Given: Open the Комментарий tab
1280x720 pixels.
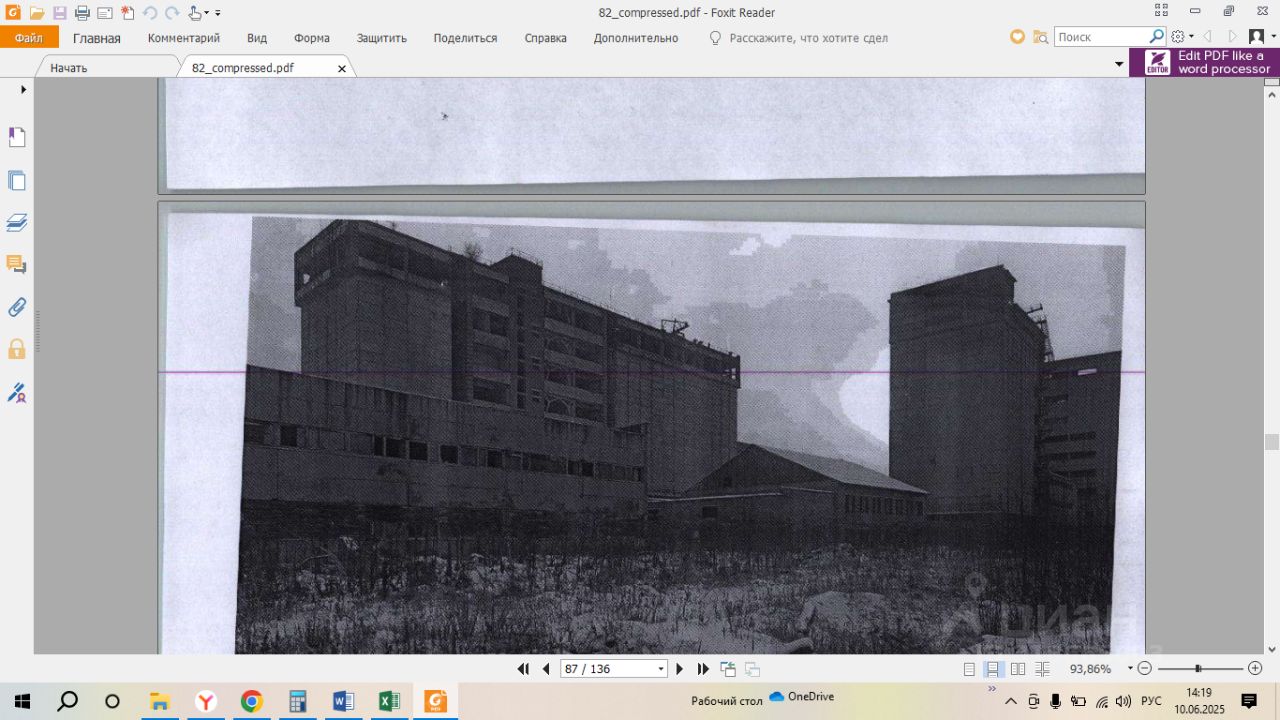Looking at the screenshot, I should point(184,38).
